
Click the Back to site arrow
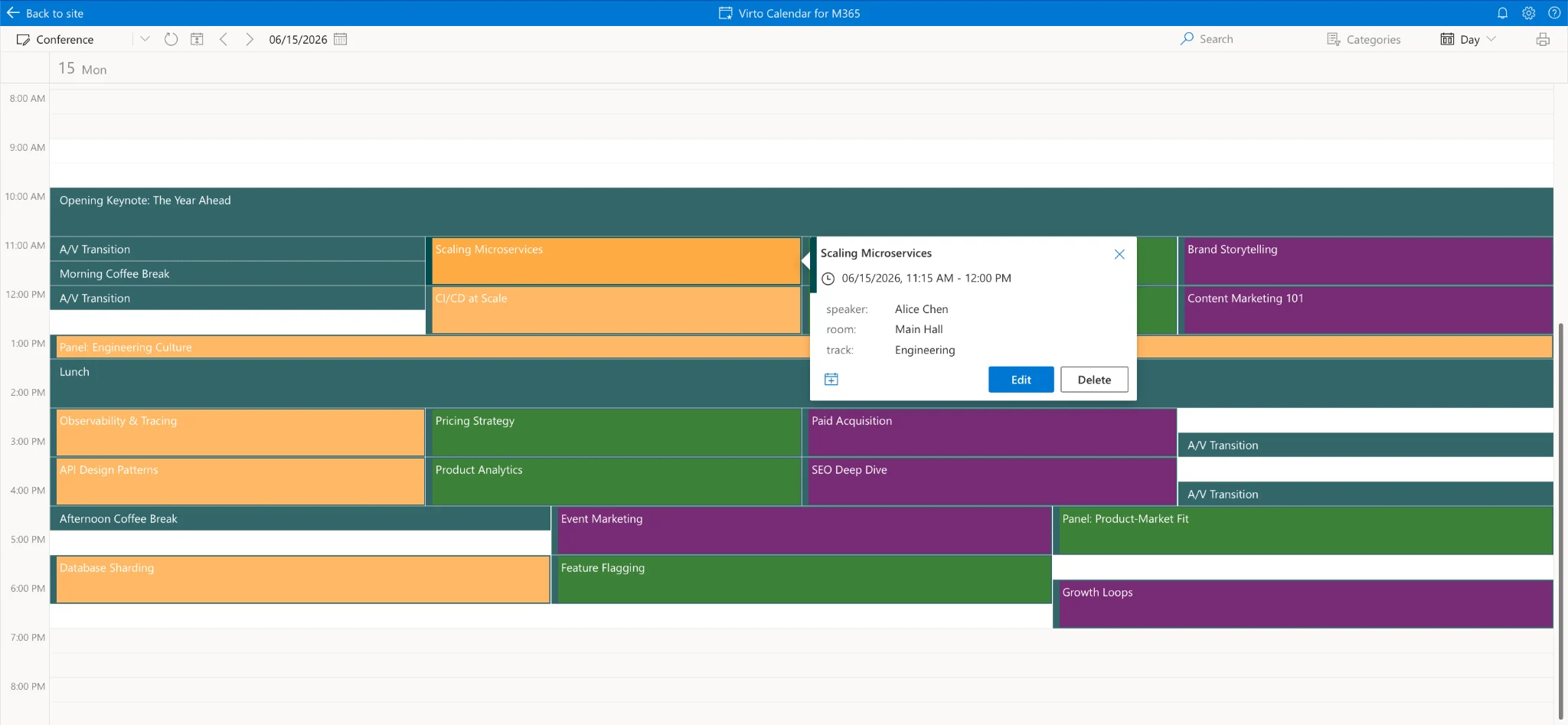pos(13,13)
